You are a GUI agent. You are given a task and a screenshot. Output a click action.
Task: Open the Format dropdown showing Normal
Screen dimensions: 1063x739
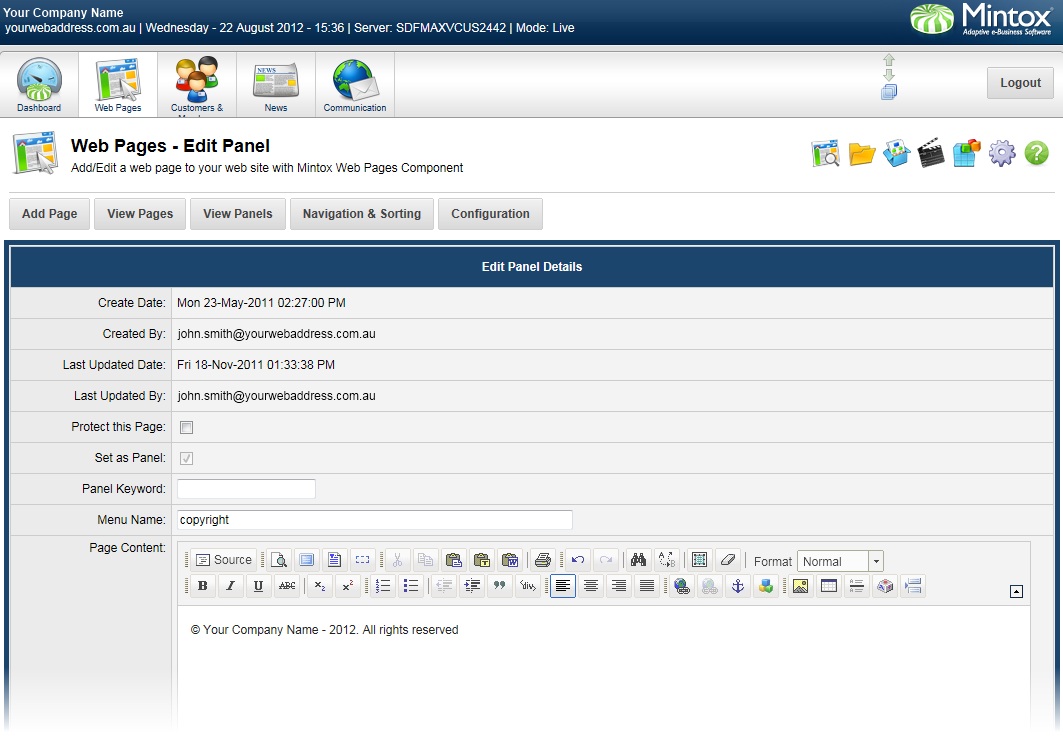pos(839,561)
